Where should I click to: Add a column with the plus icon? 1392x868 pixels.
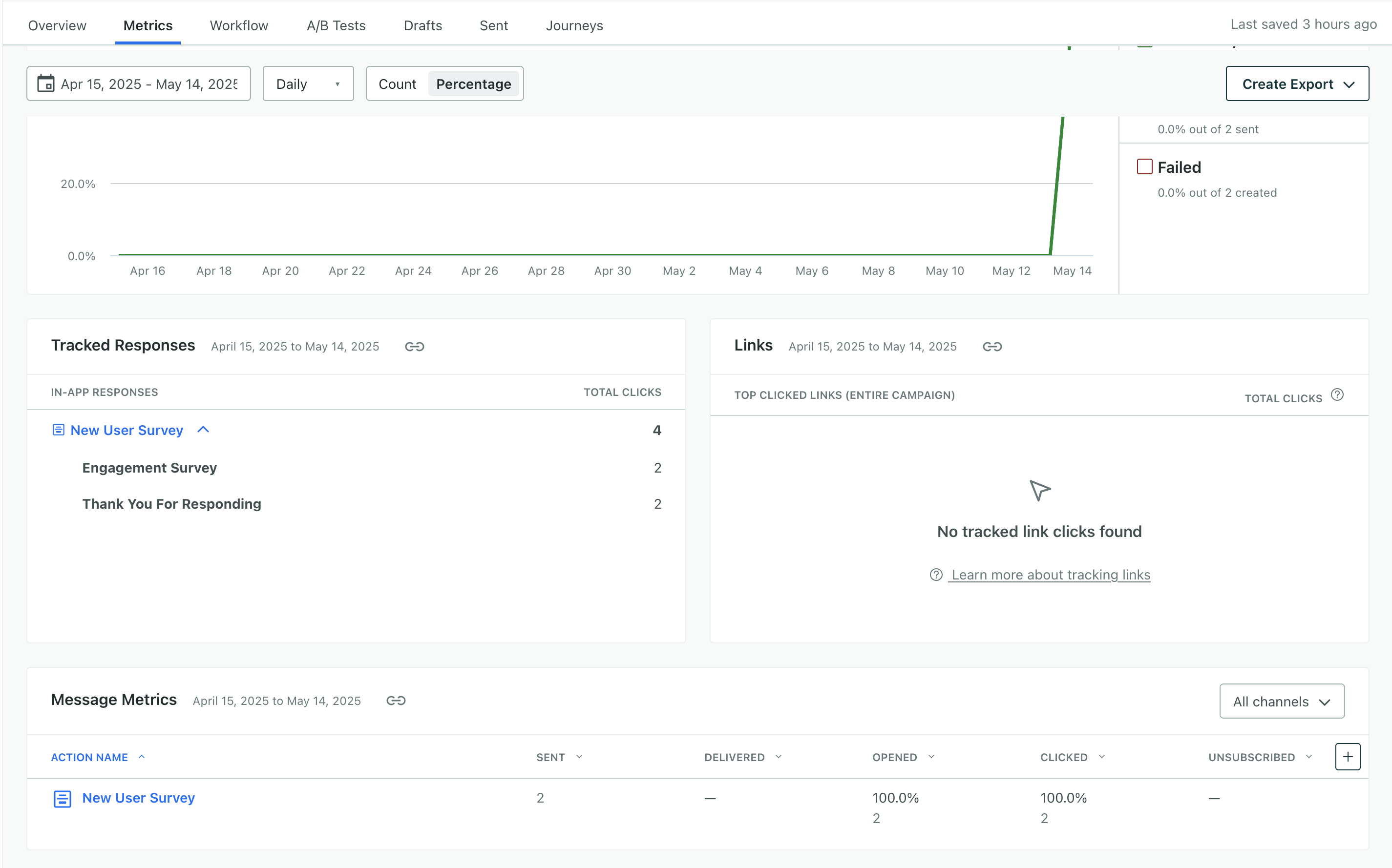(1347, 757)
